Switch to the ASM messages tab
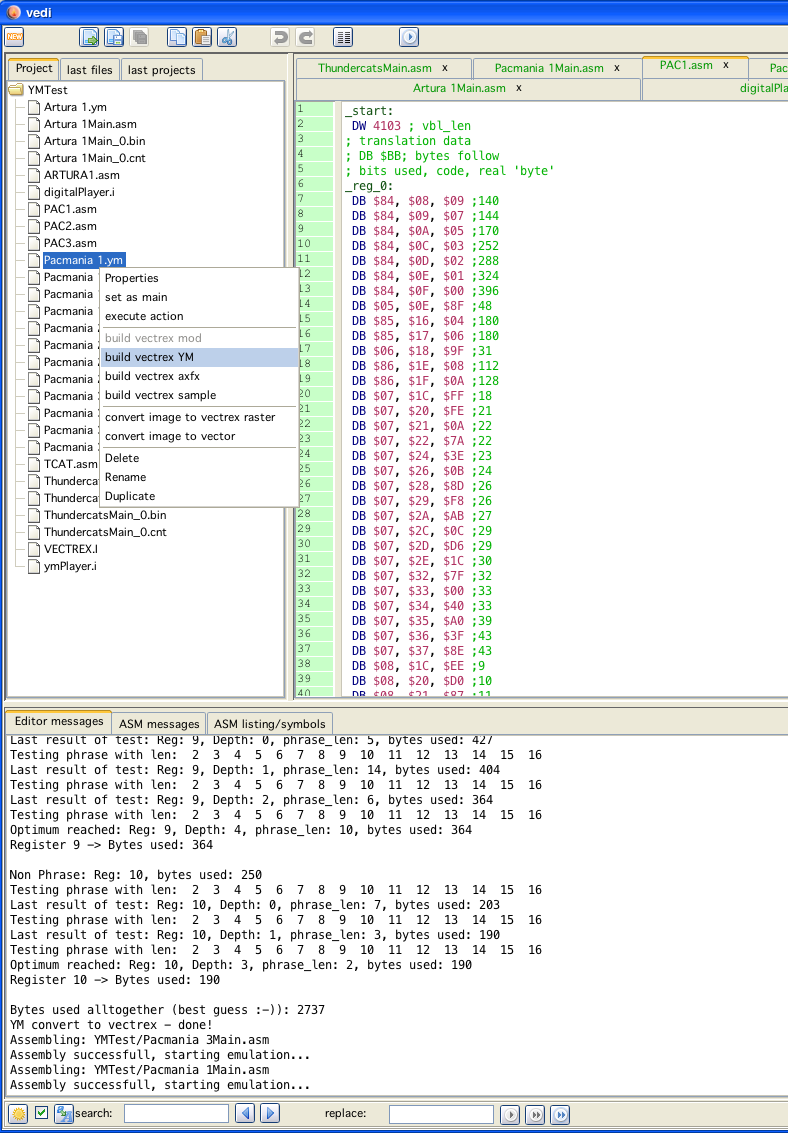Screen dimensions: 788x1146 click(159, 723)
